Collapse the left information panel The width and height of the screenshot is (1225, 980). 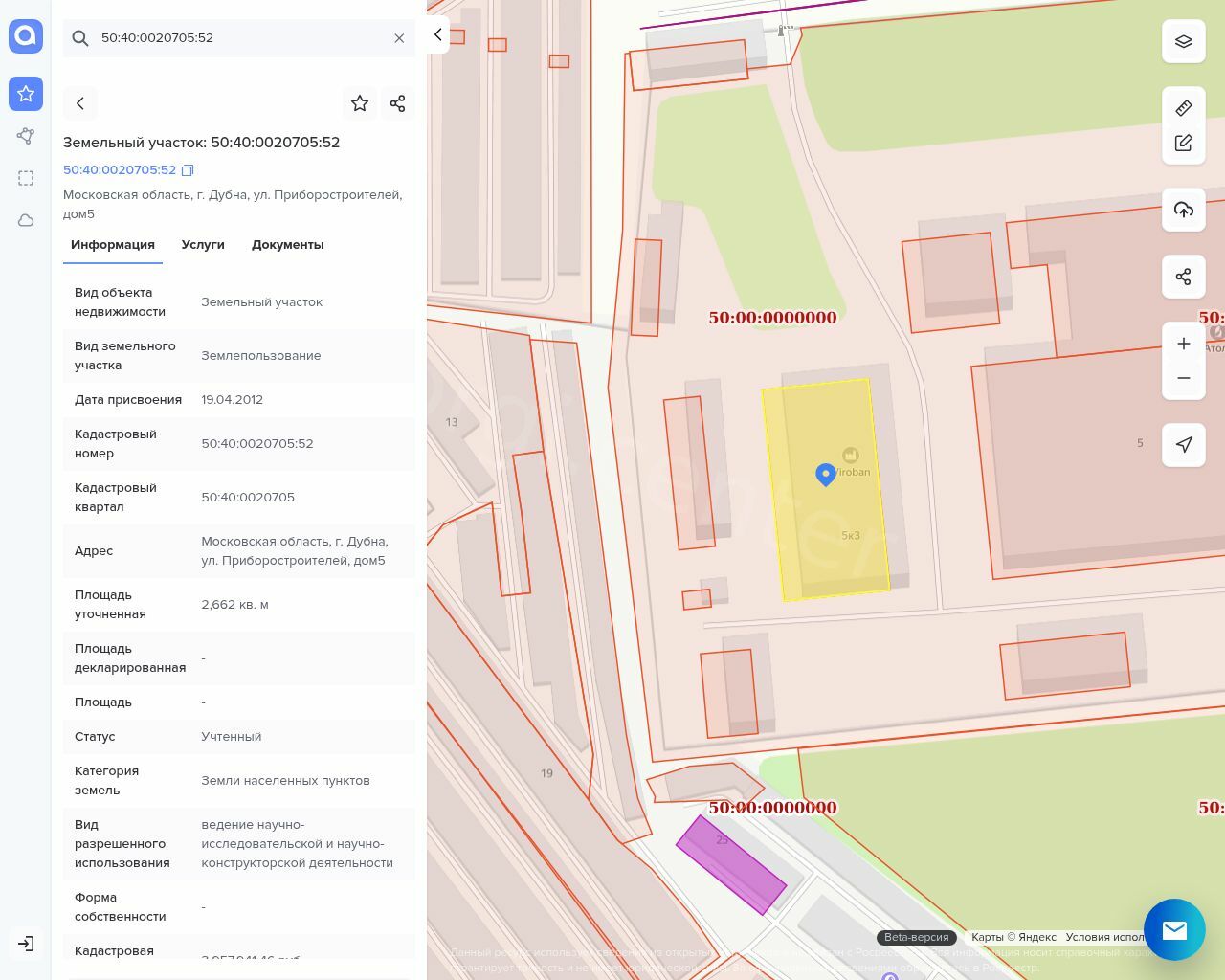437,34
